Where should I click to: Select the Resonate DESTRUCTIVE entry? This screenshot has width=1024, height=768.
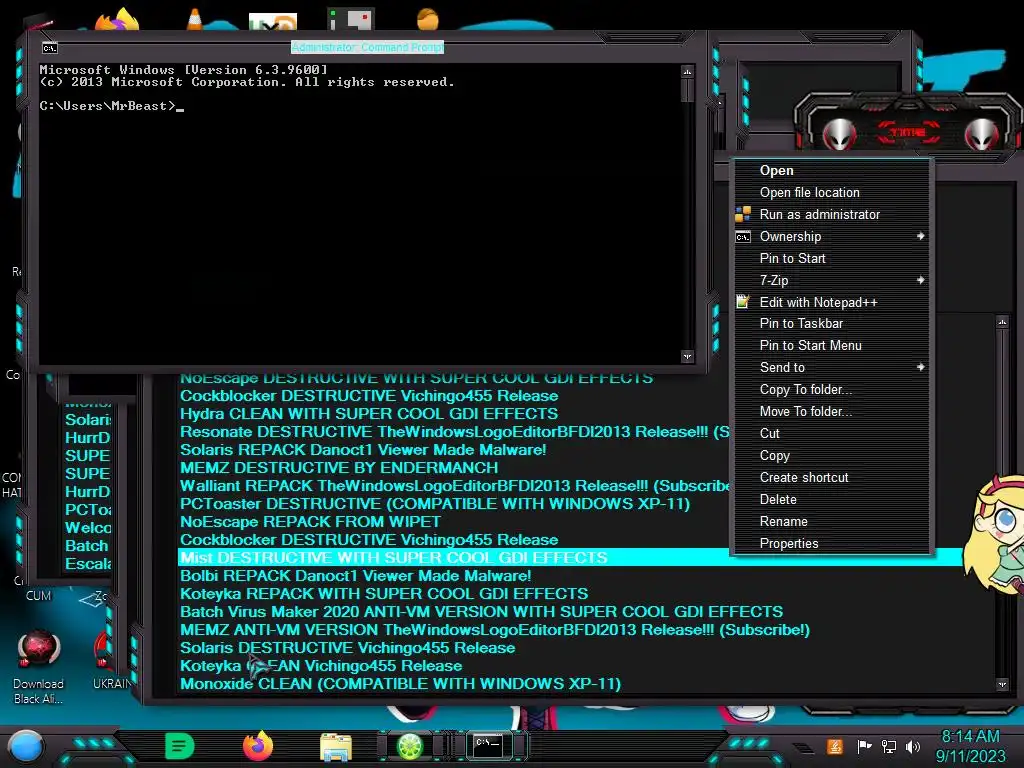click(455, 432)
